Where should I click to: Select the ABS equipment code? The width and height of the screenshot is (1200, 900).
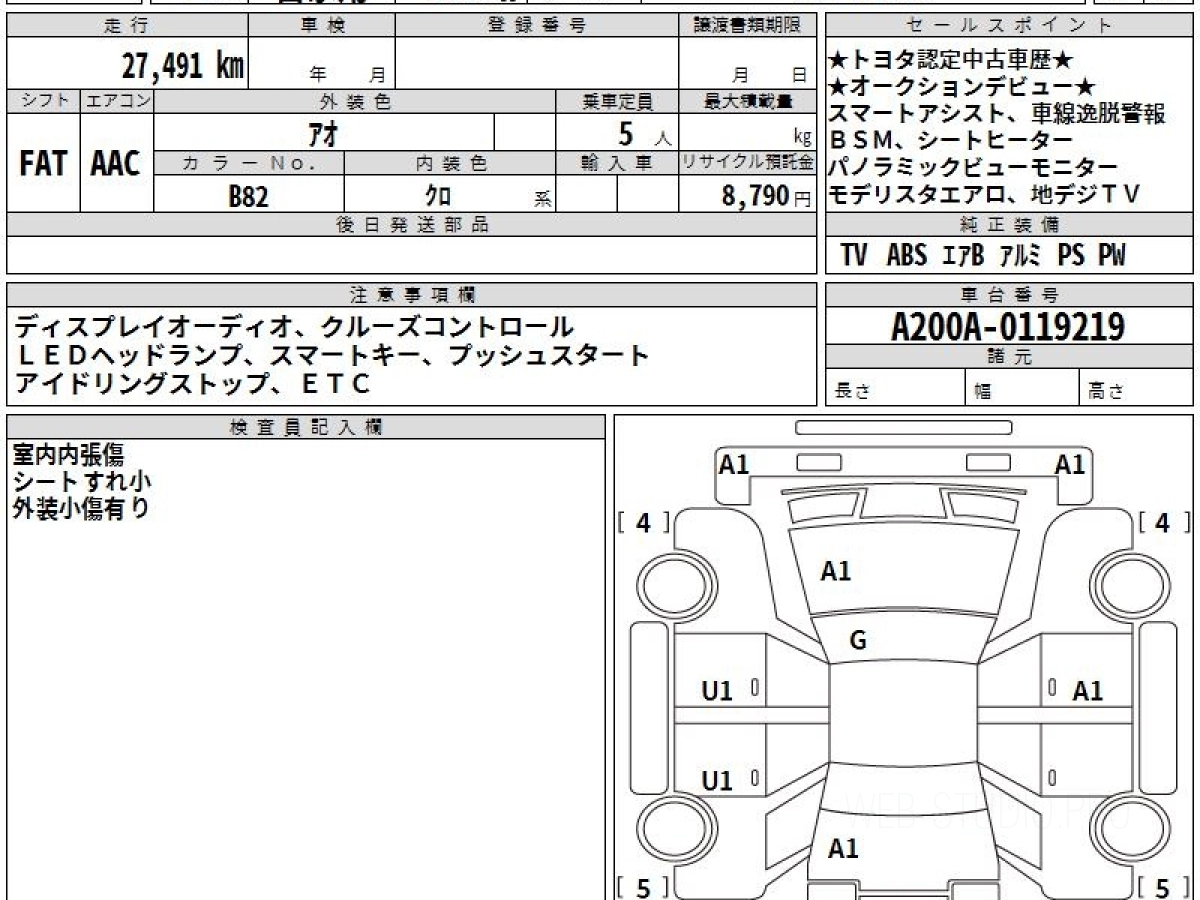(x=907, y=256)
